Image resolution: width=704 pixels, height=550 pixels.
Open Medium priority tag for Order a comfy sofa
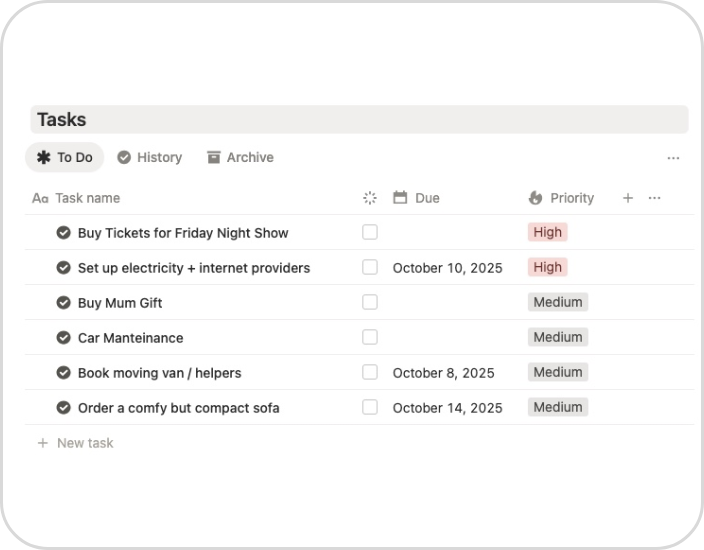pyautogui.click(x=558, y=407)
